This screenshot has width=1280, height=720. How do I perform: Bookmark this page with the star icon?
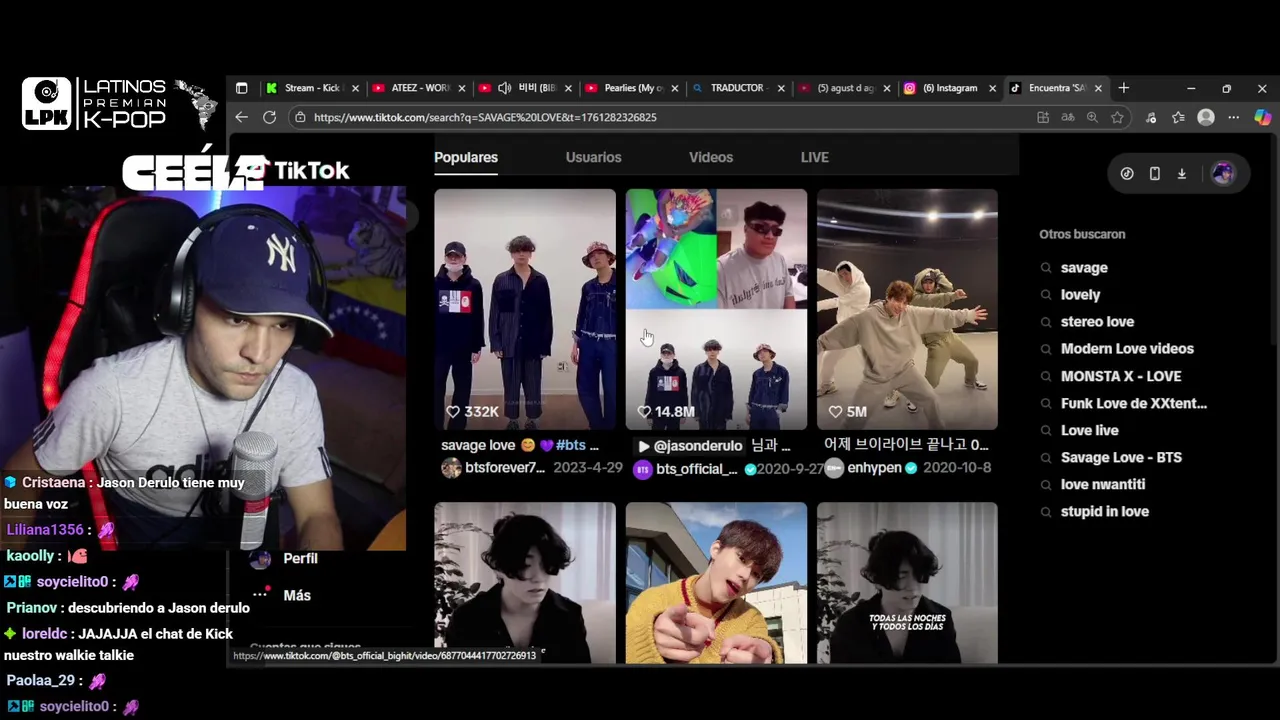[1117, 117]
